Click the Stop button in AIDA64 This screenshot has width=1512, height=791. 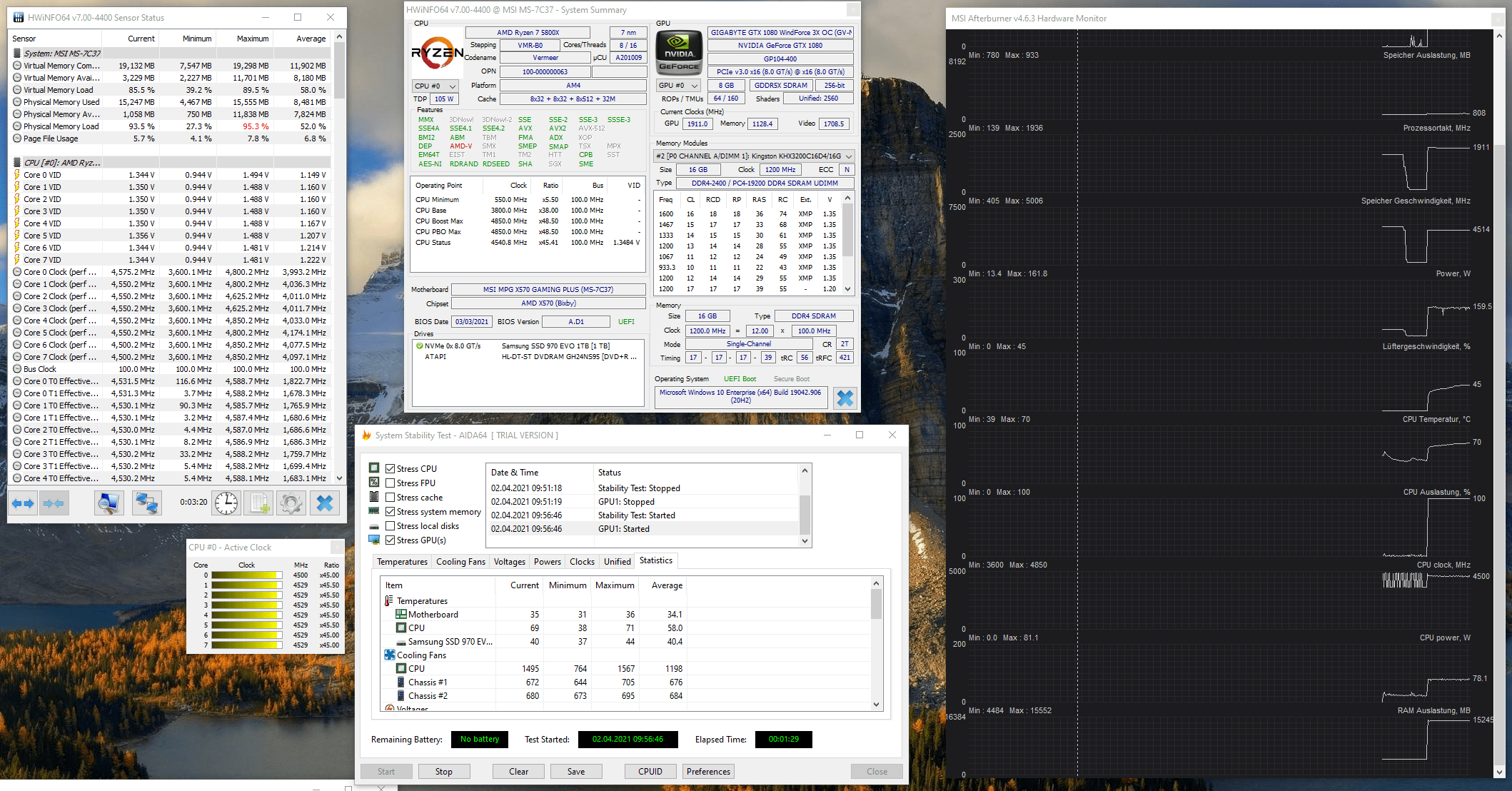(x=444, y=771)
